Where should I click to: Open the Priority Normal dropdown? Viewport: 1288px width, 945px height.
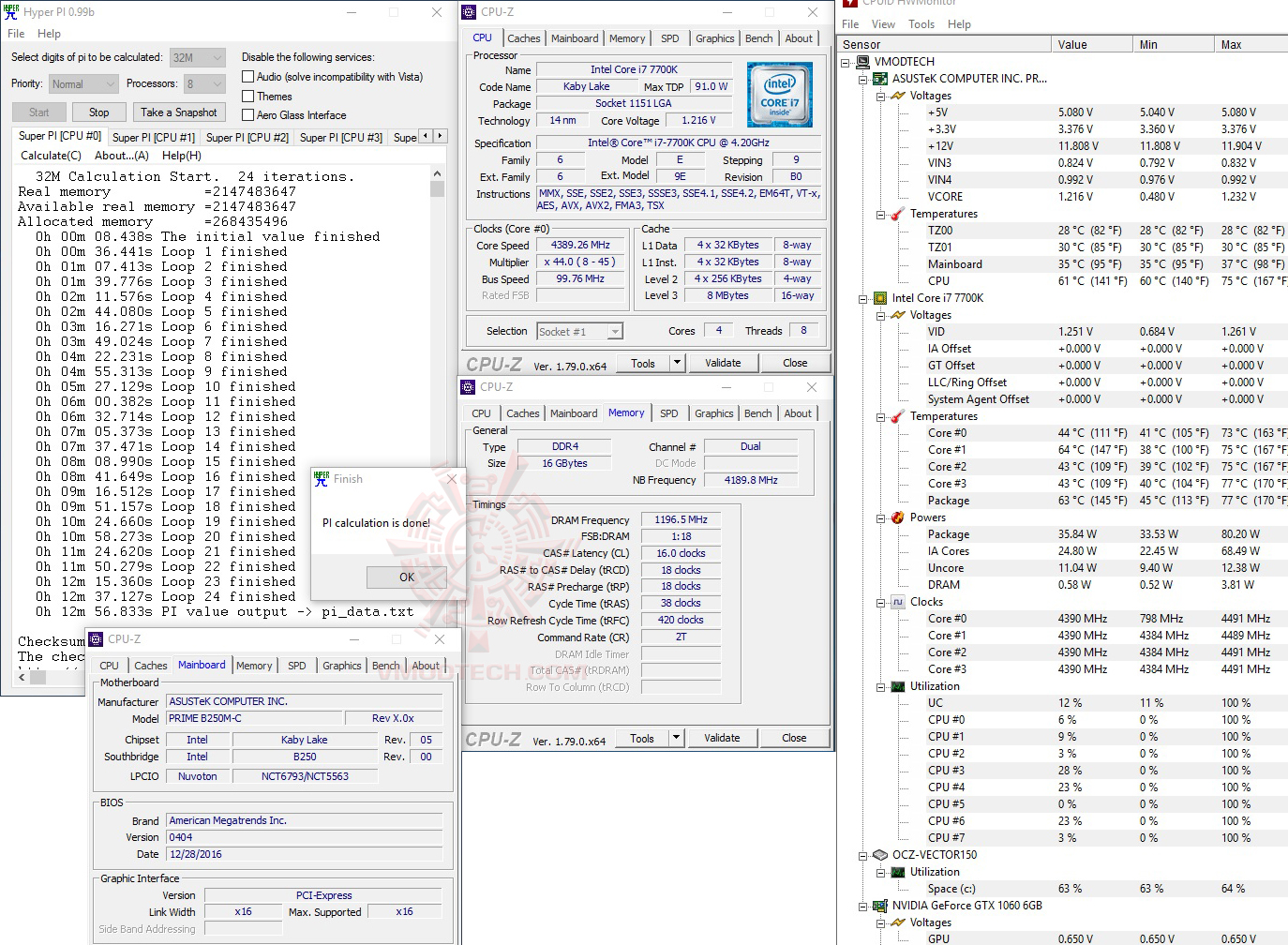(83, 83)
